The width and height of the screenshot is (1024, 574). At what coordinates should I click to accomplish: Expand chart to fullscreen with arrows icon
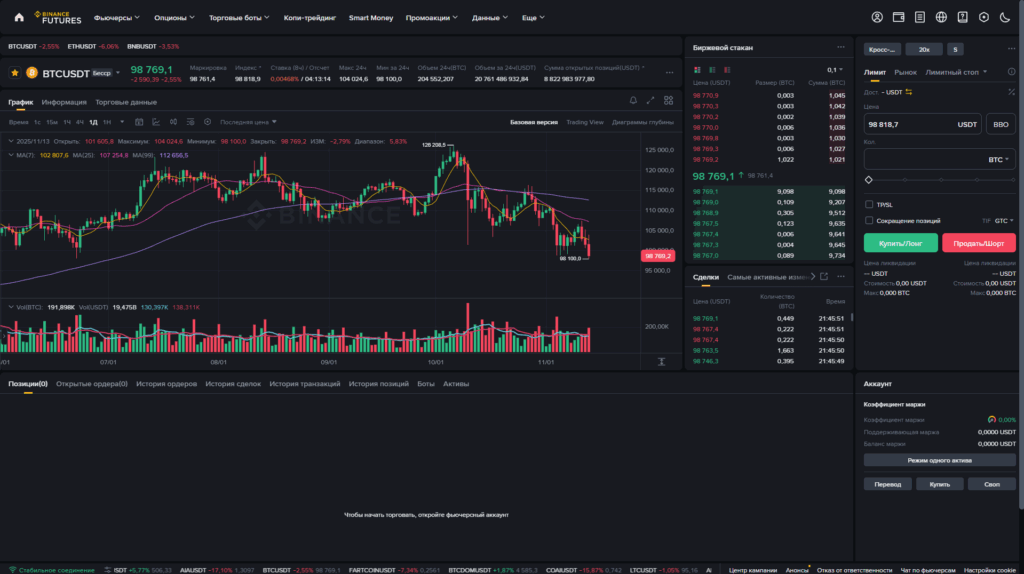pos(650,101)
